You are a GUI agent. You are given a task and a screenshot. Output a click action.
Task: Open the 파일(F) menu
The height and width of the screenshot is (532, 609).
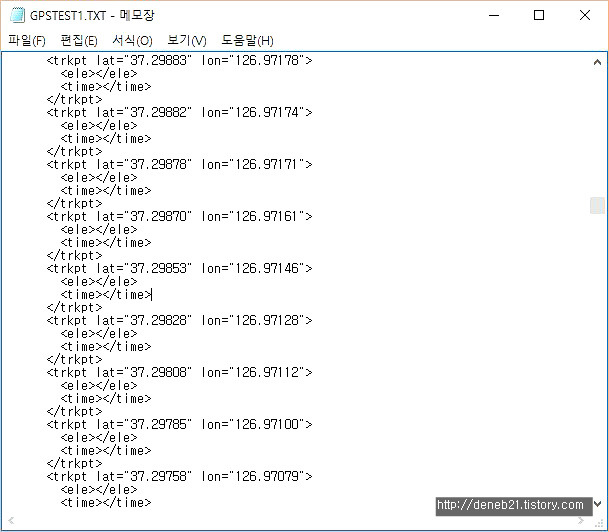[x=27, y=40]
